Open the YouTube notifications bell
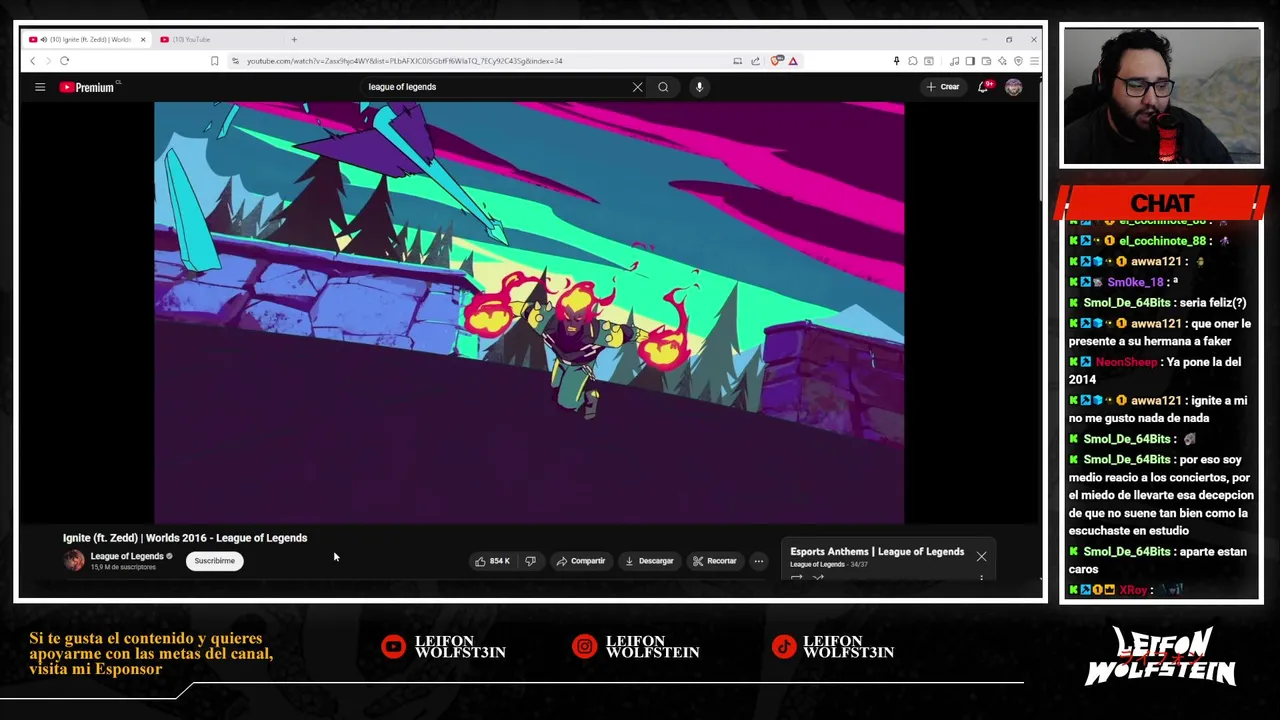This screenshot has width=1280, height=720. pyautogui.click(x=983, y=87)
